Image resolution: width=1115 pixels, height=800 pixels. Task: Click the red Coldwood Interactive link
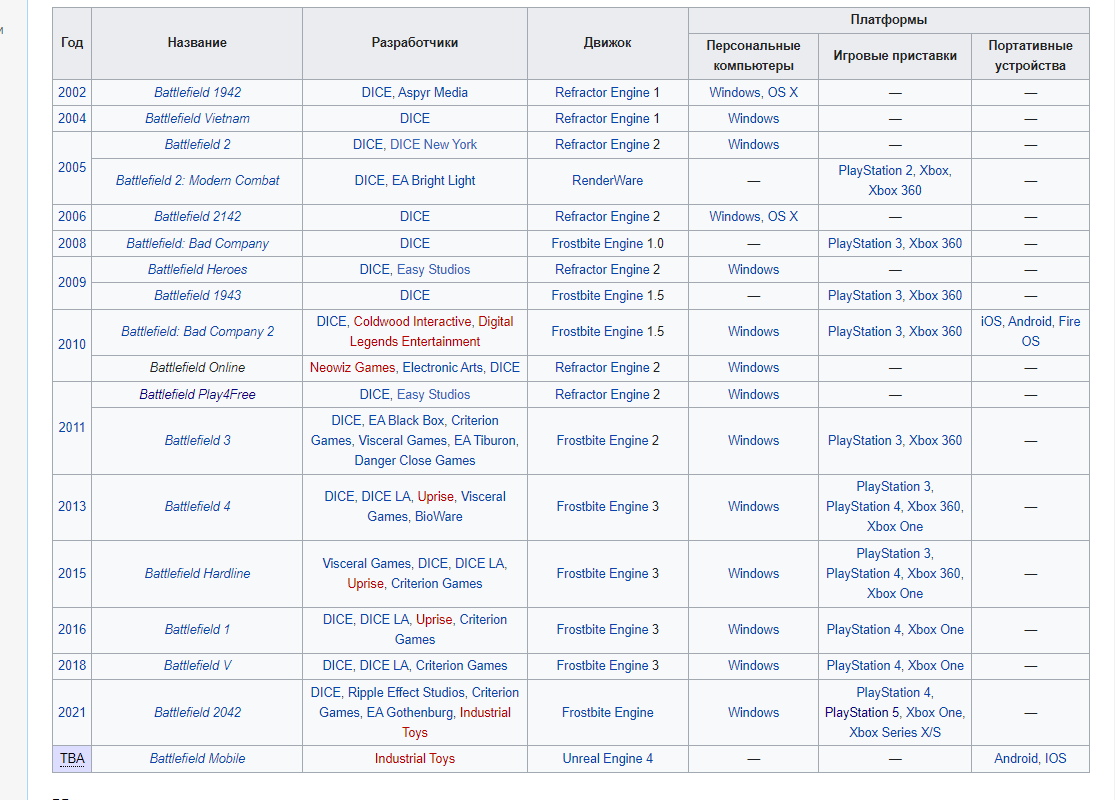coord(412,321)
